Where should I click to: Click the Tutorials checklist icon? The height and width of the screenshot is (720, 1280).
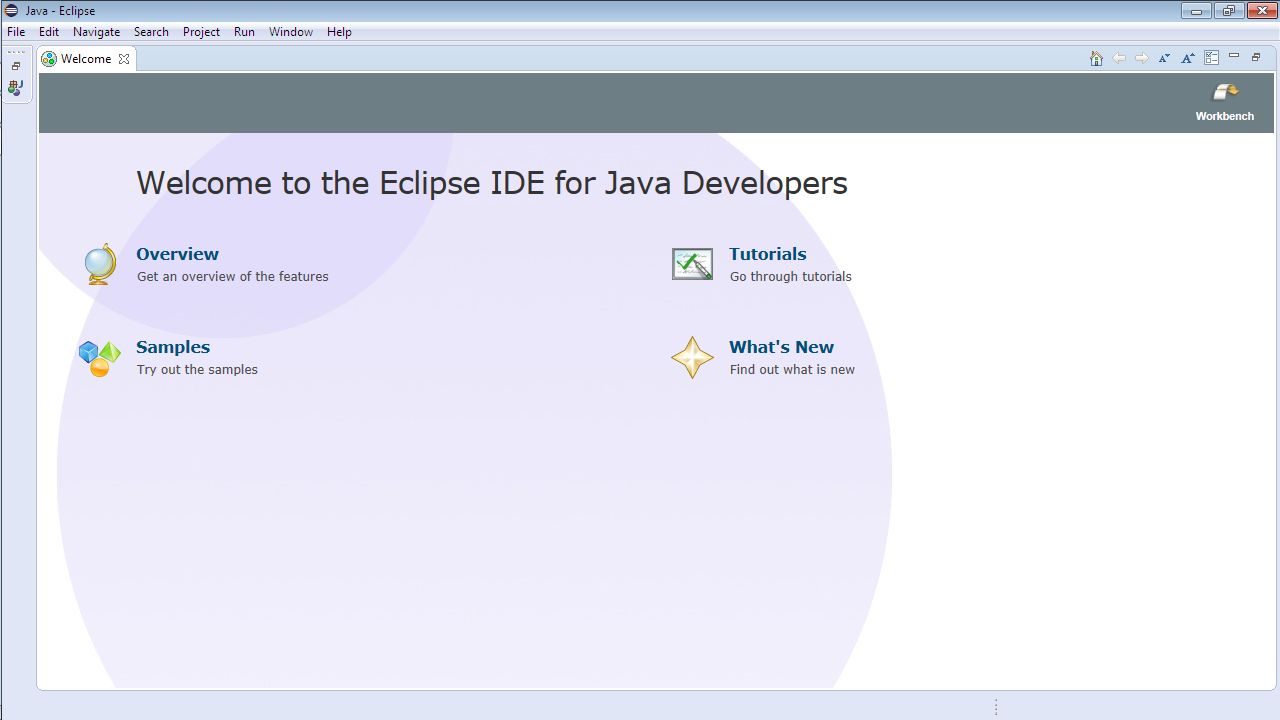[x=692, y=264]
